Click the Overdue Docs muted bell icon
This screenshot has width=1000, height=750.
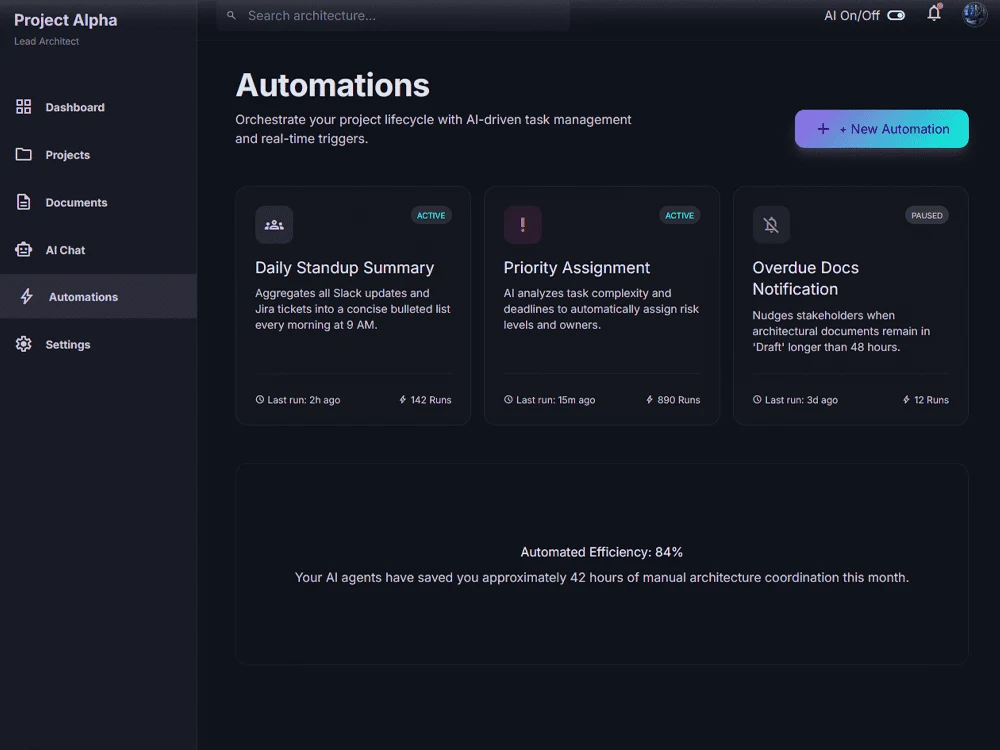point(771,224)
